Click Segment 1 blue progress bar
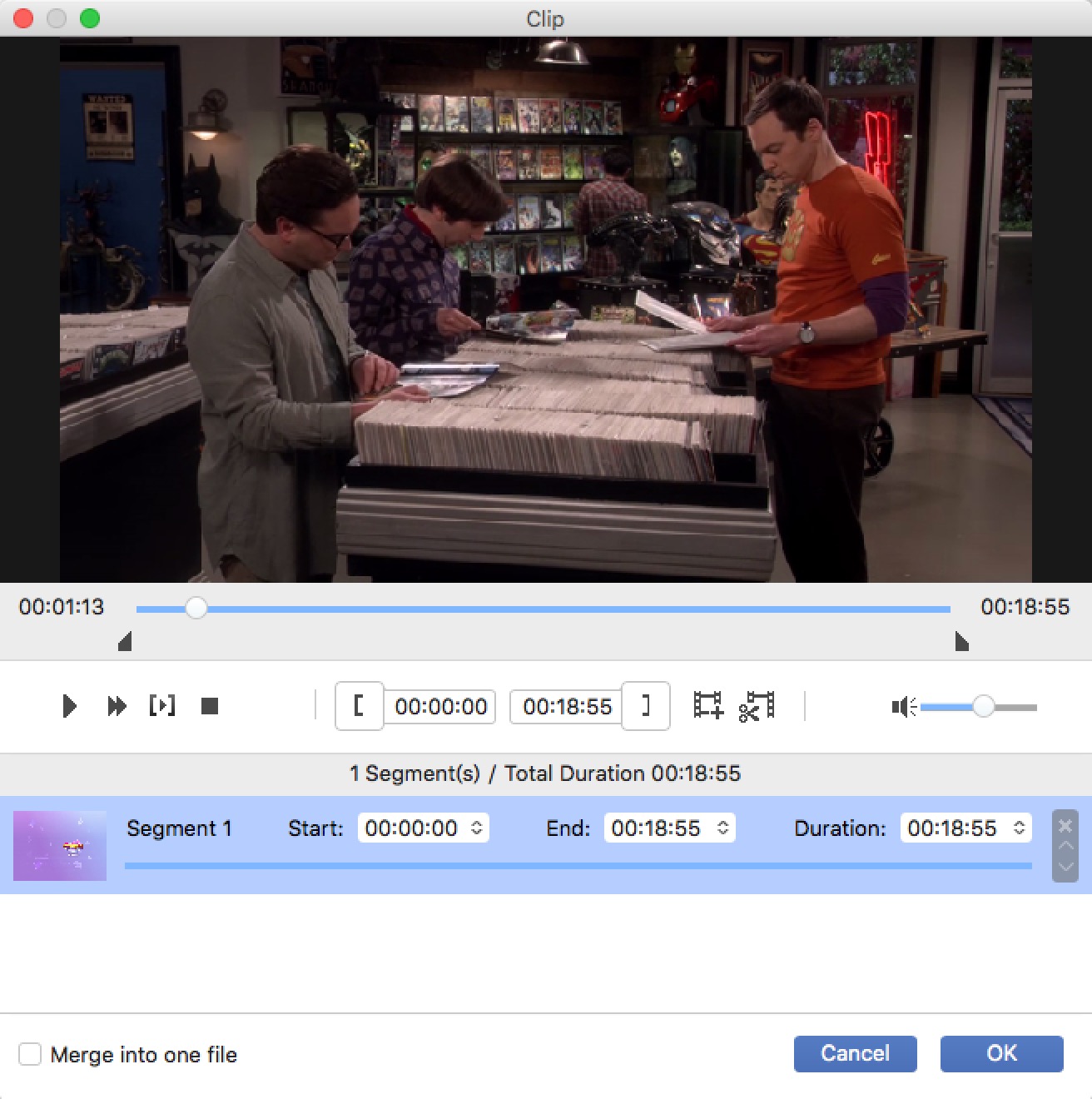 [x=578, y=866]
